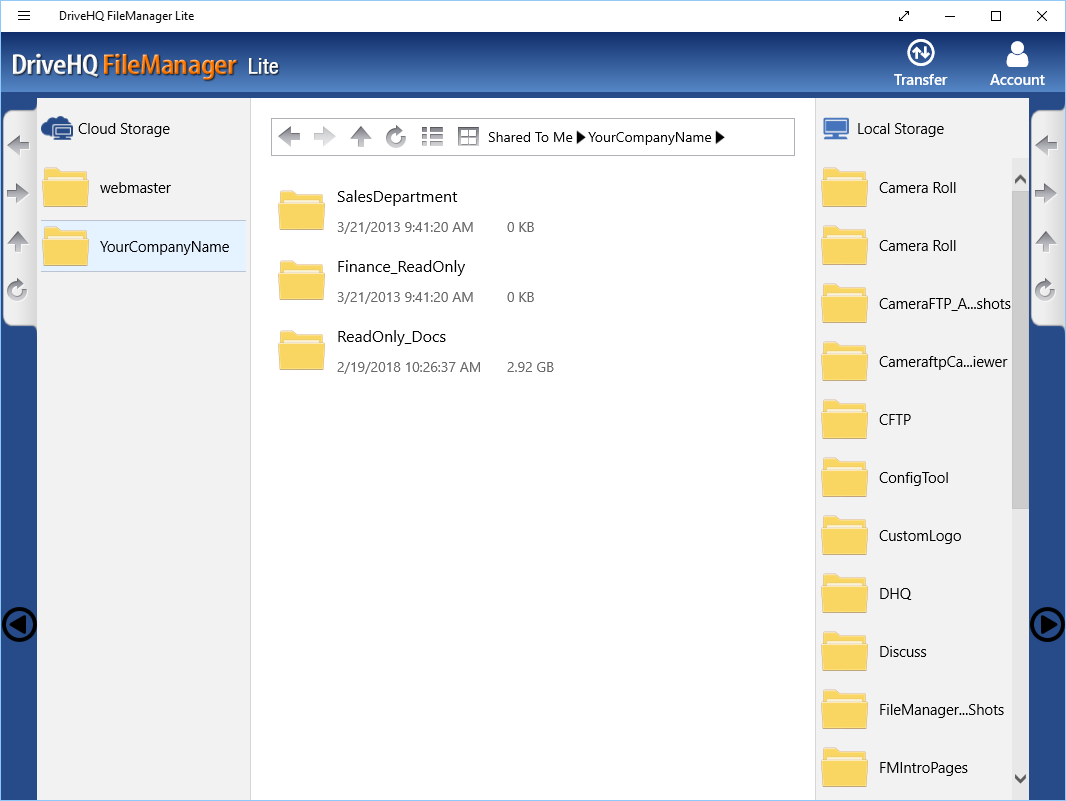The height and width of the screenshot is (801, 1066).
Task: Refresh the Local Storage panel
Action: 1046,290
